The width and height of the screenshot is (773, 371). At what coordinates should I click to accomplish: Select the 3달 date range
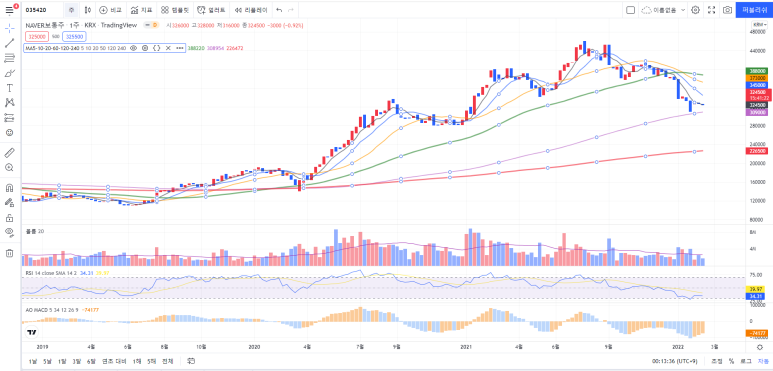click(x=77, y=361)
